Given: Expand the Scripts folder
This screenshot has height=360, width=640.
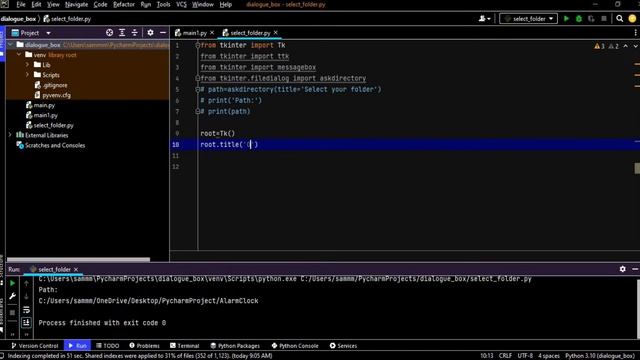Looking at the screenshot, I should coord(28,75).
